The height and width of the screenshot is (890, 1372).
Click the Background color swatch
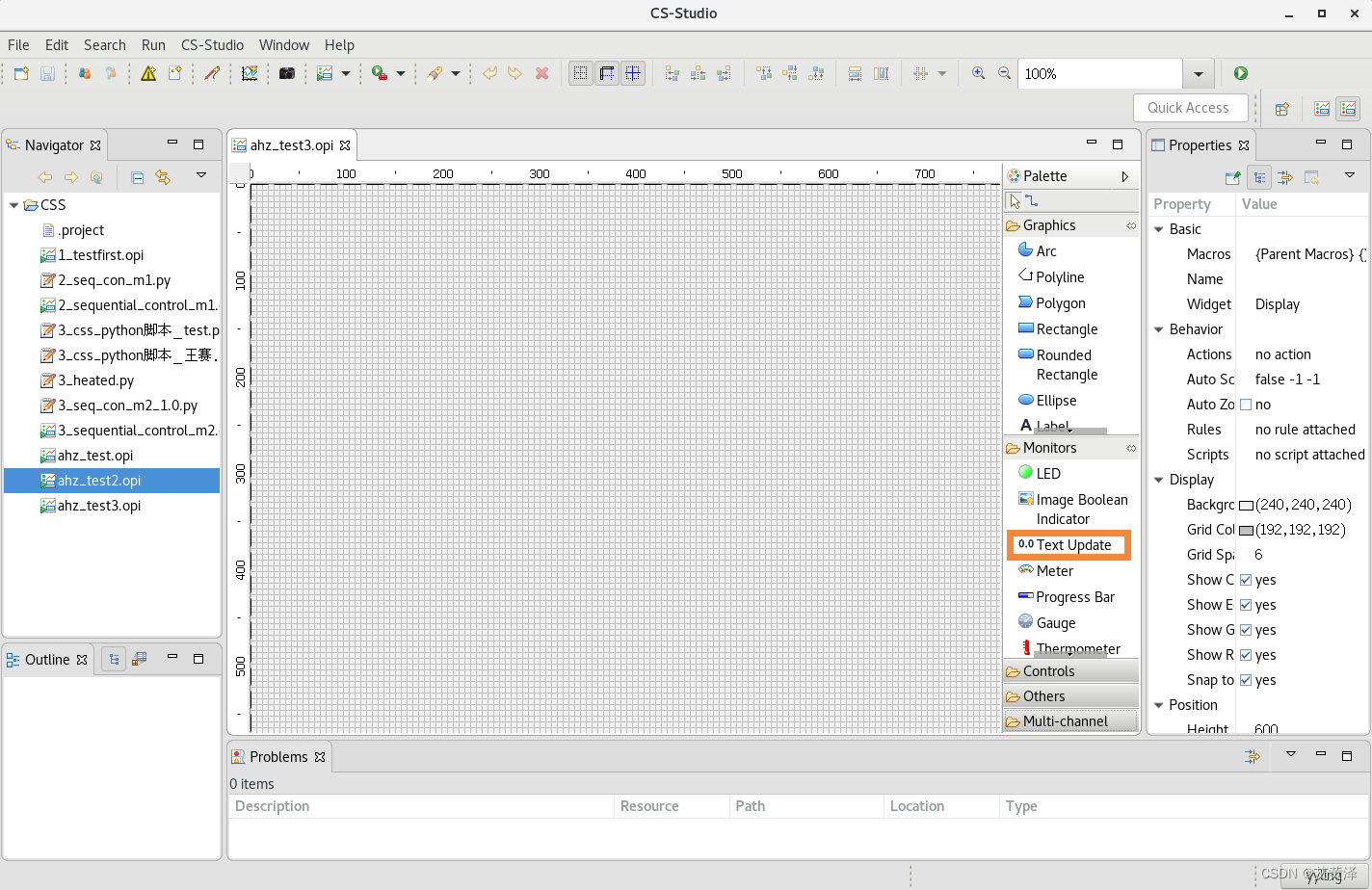coord(1246,505)
